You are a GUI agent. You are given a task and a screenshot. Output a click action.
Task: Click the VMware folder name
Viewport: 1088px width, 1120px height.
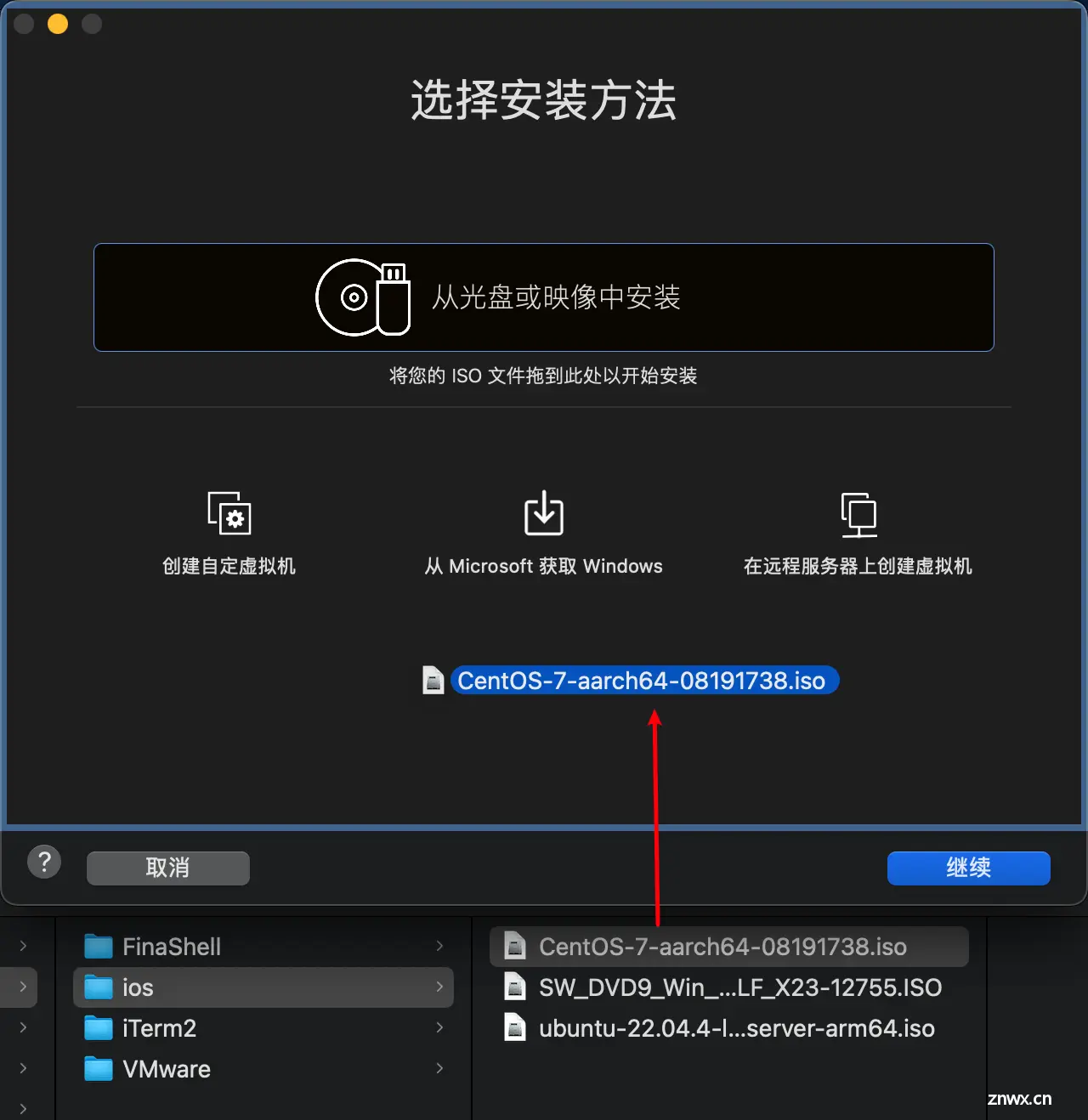167,1069
